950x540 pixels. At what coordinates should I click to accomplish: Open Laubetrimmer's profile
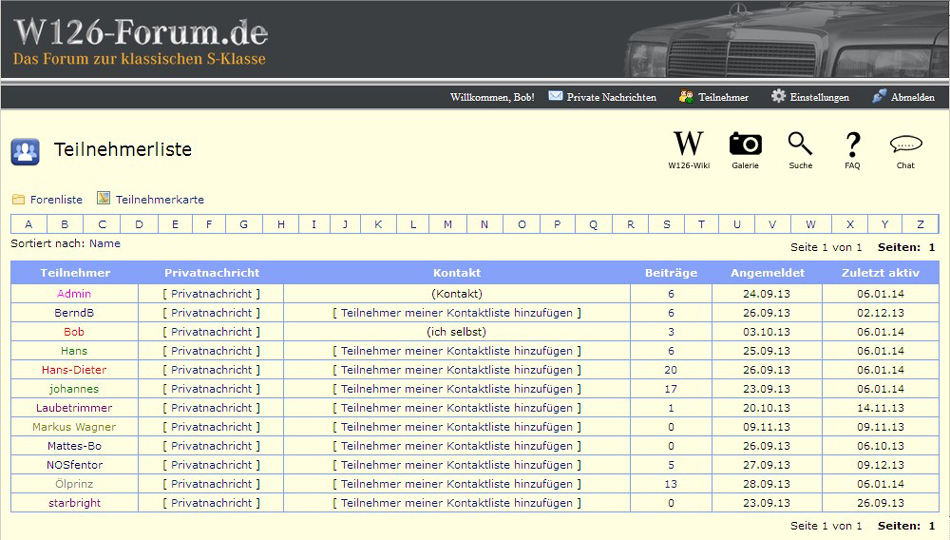74,408
